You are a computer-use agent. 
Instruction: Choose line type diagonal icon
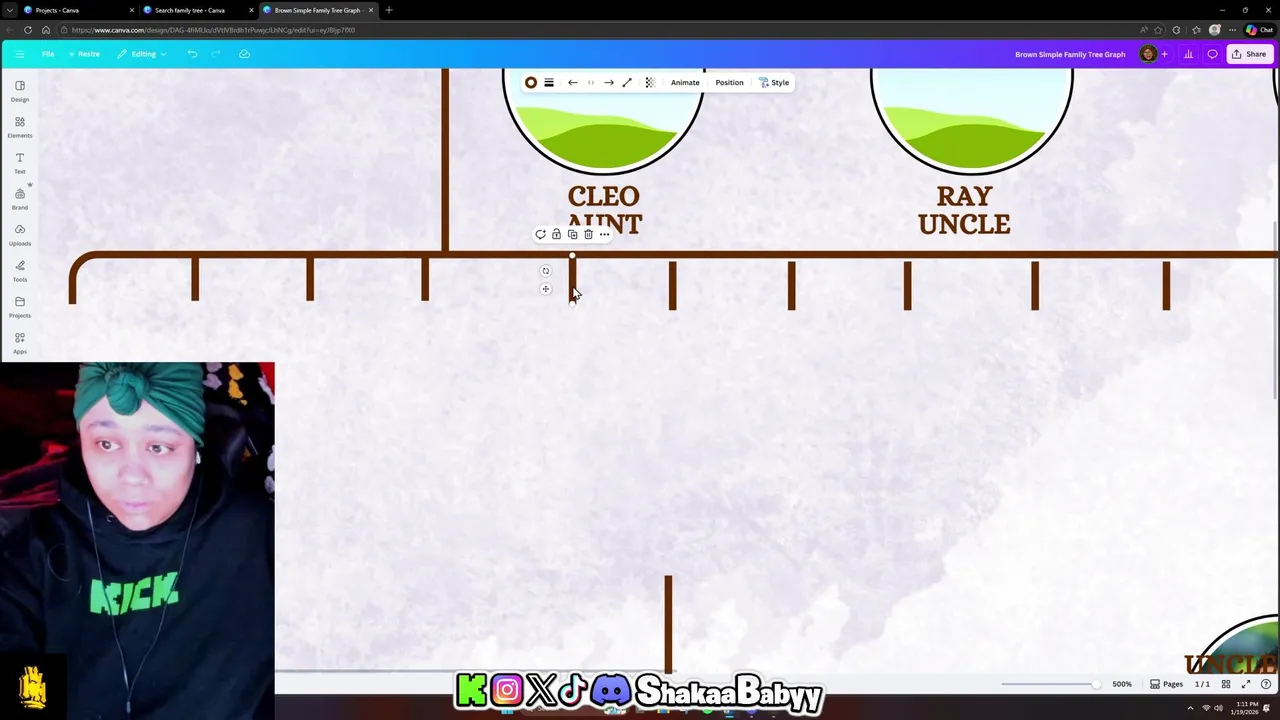coord(627,83)
